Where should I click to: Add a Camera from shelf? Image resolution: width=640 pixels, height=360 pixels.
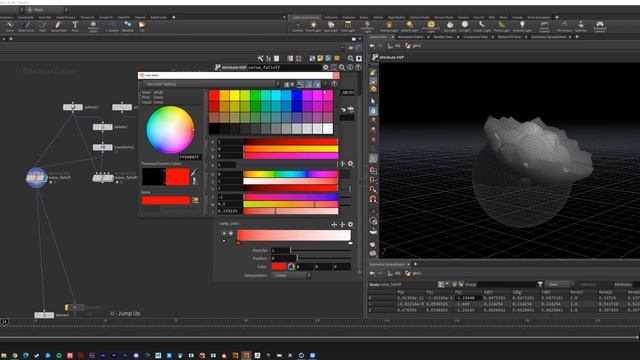(x=298, y=27)
